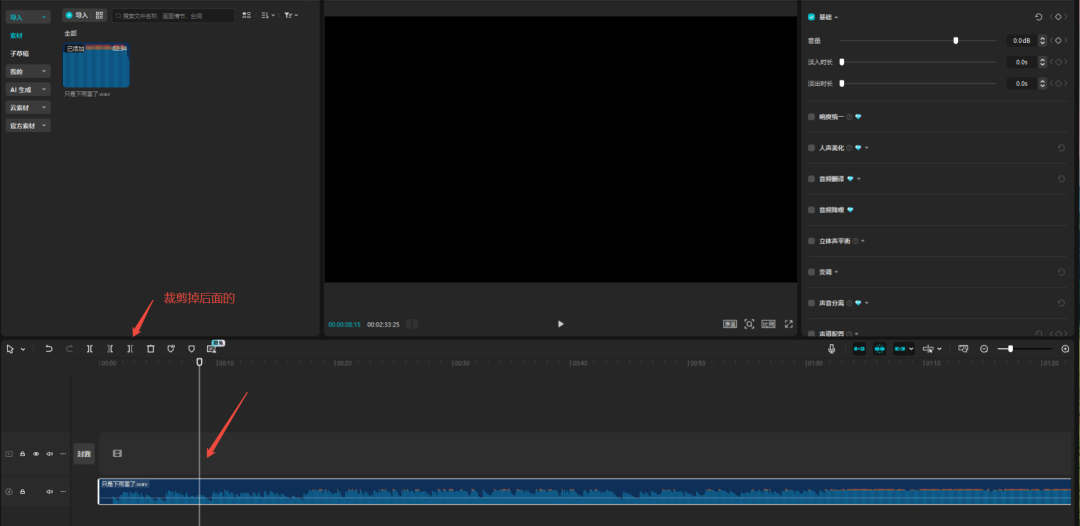1080x526 pixels.
Task: Uncheck the 基础 basic settings checkbox
Action: pyautogui.click(x=811, y=17)
